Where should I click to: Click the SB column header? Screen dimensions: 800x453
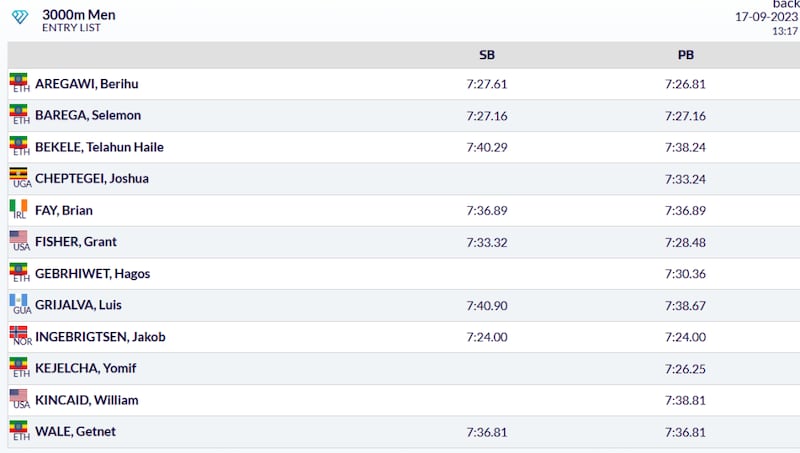tap(487, 55)
